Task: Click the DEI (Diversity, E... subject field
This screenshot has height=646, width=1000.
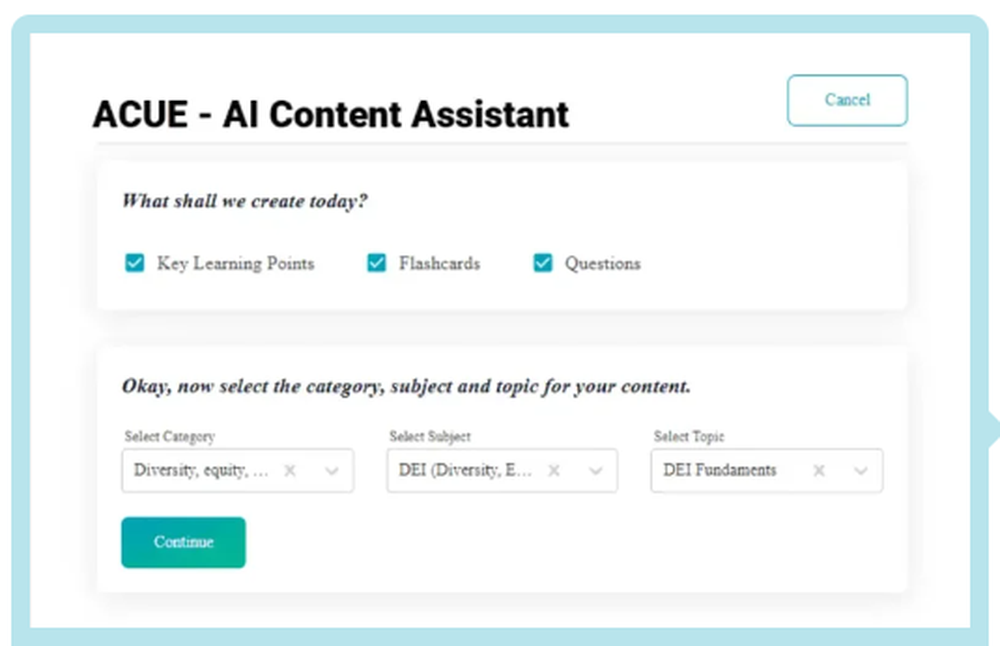Action: [x=502, y=471]
